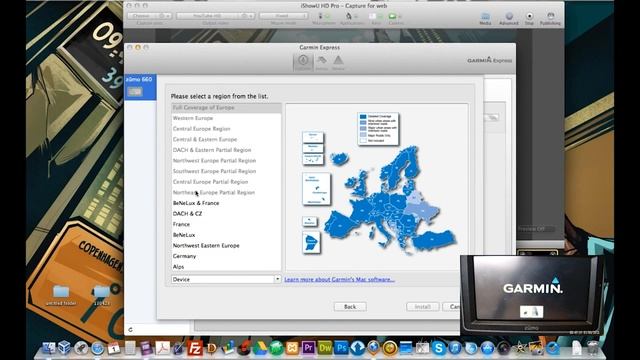640x360 pixels.
Task: Select BeNeLux & France region
Action: click(x=226, y=203)
